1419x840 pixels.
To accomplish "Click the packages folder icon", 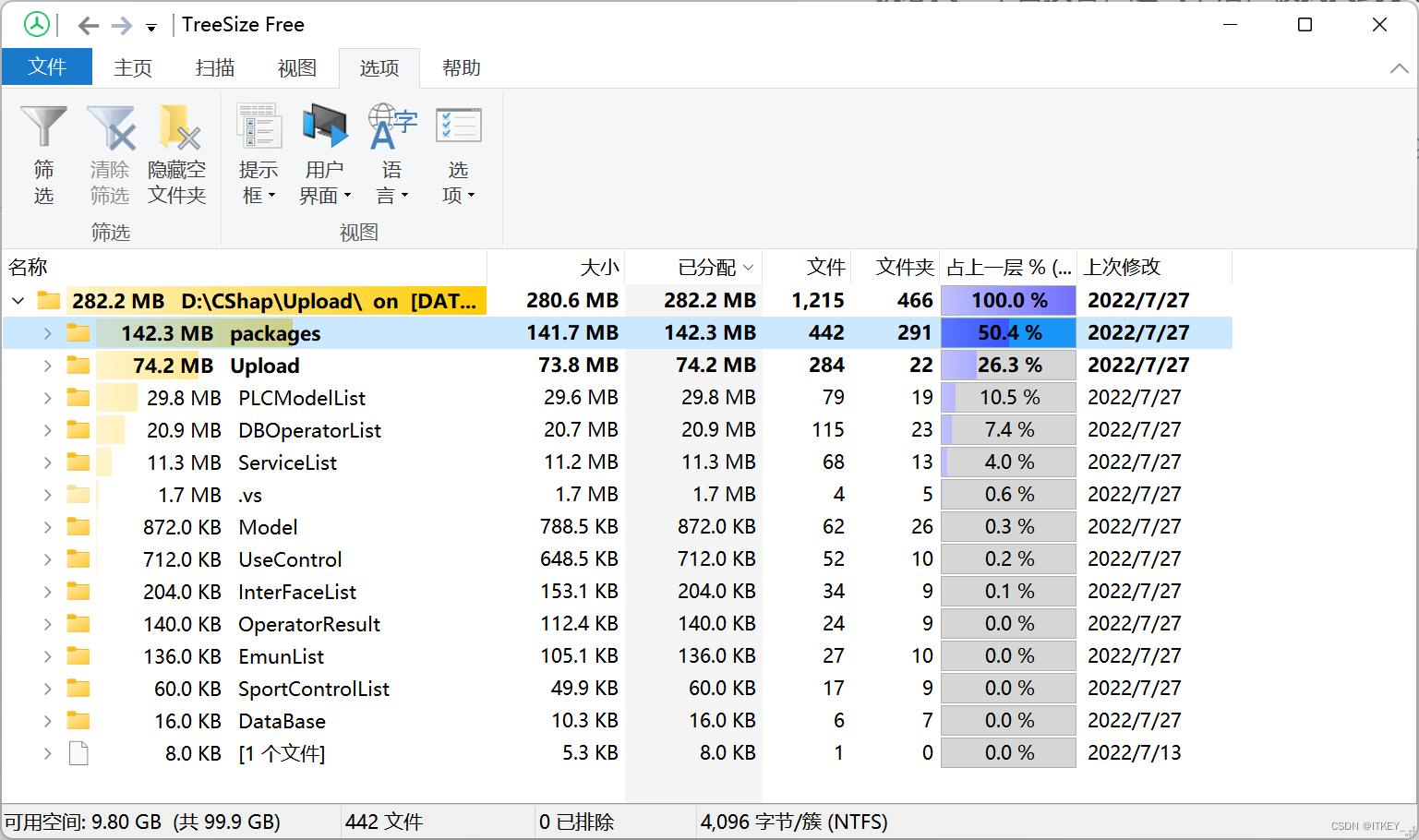I will coord(78,333).
